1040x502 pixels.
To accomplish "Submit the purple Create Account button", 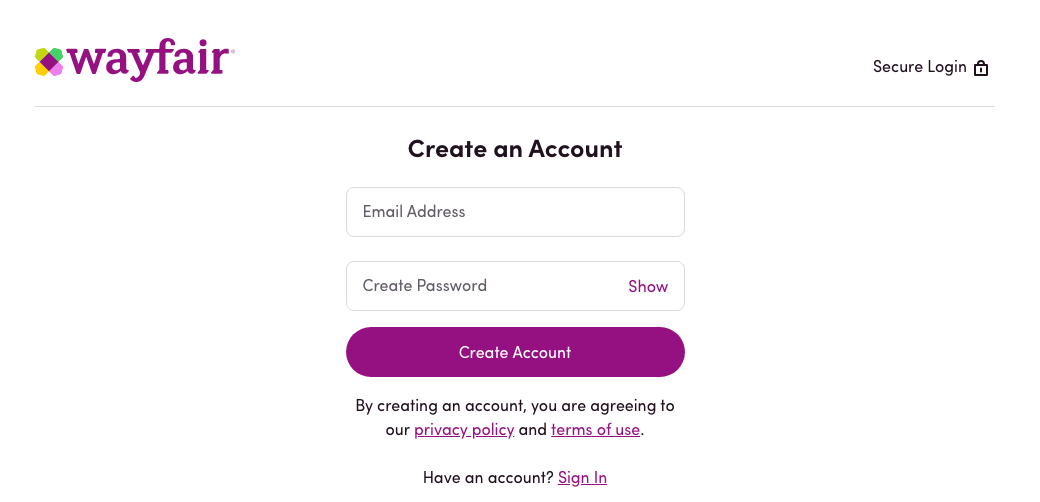I will tap(515, 352).
